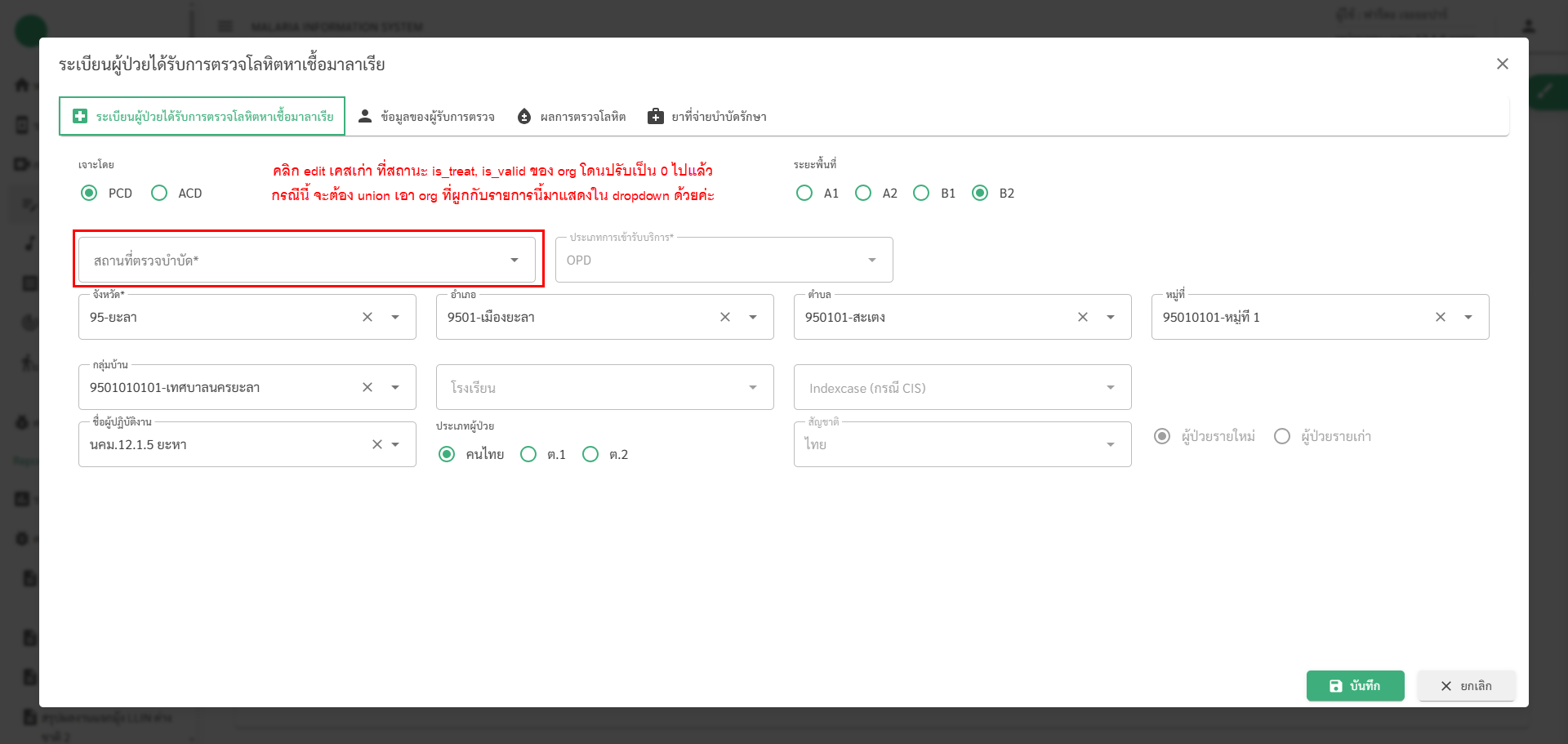1568x744 pixels.
Task: Choose patient type ต.1 radio button
Action: click(529, 454)
